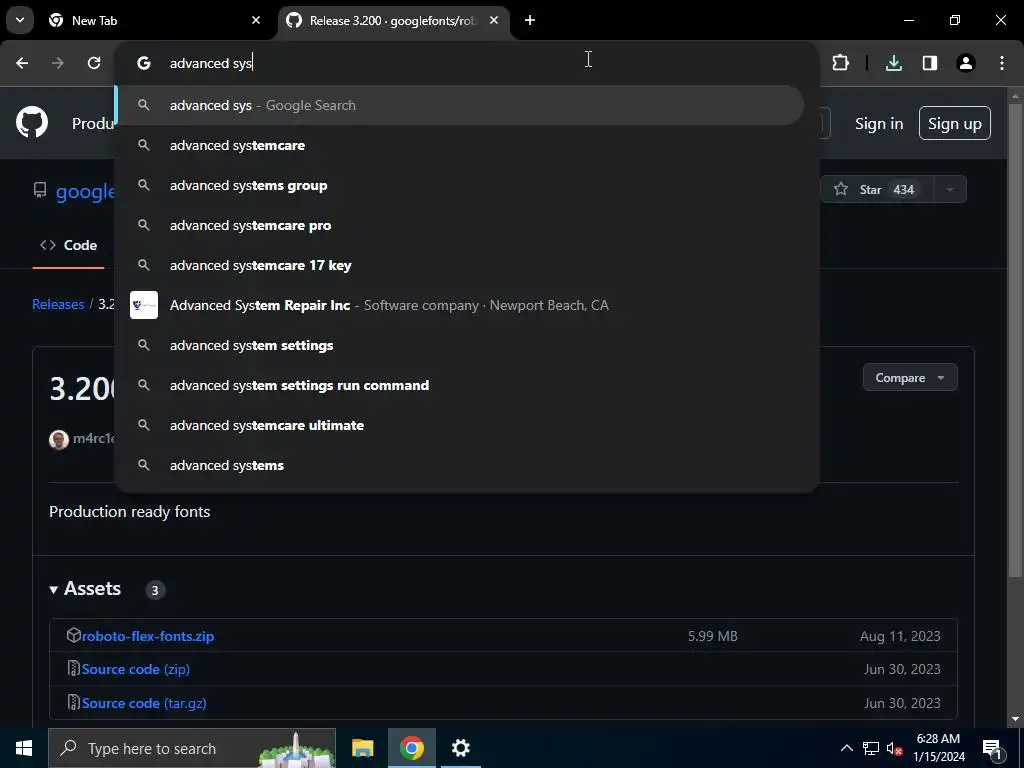
Task: Reload the current page
Action: [94, 63]
